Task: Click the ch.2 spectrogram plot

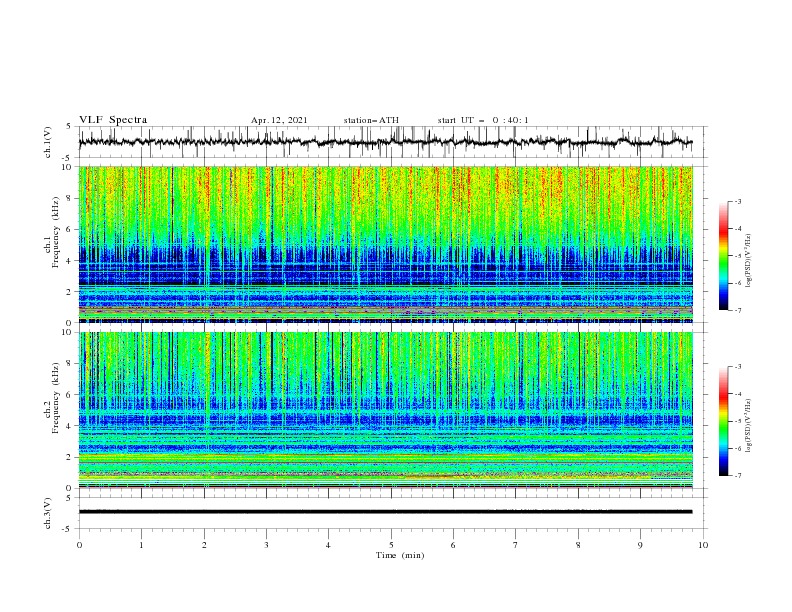Action: 386,410
